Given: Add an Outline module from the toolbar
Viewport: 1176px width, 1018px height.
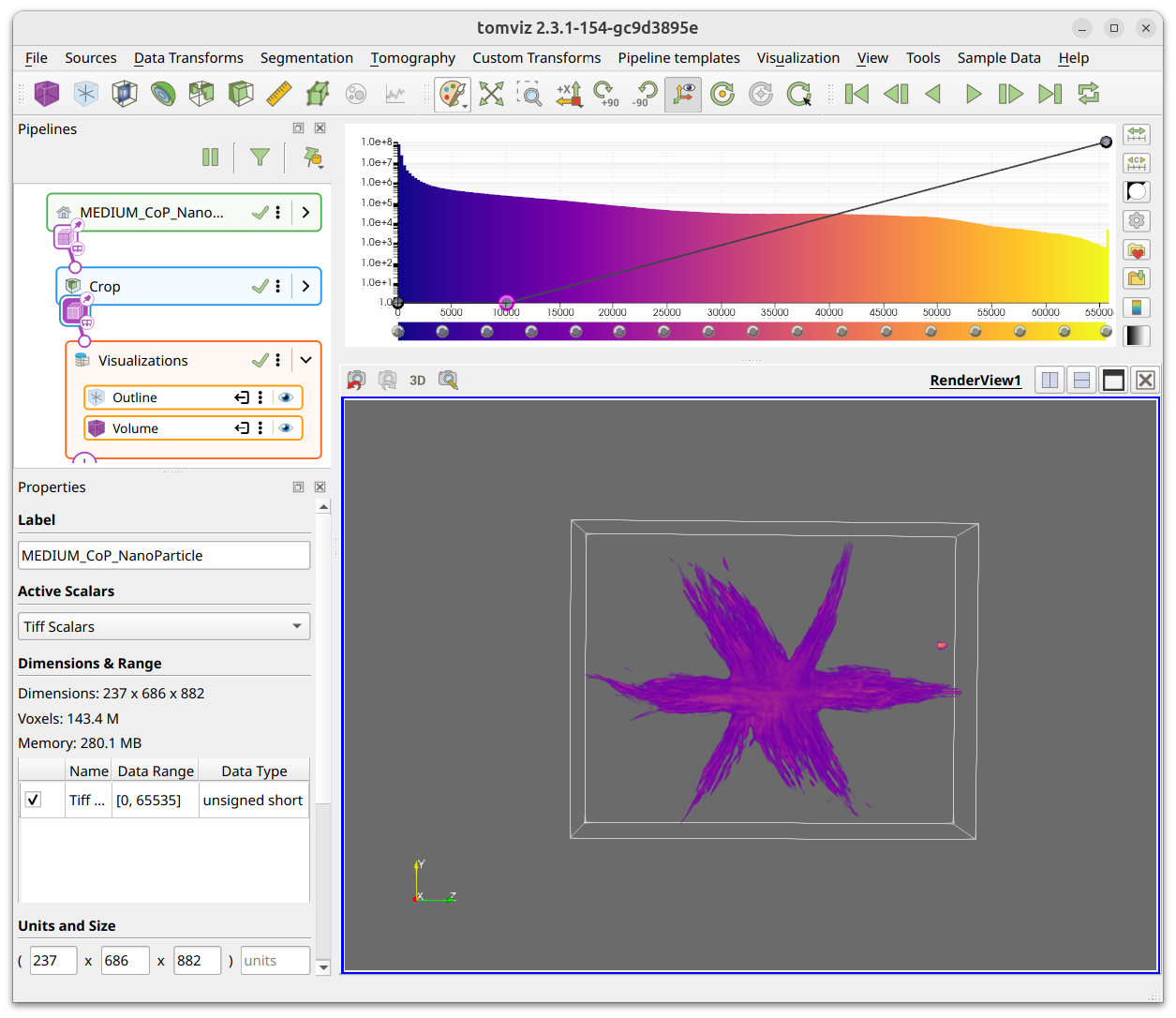Looking at the screenshot, I should 86,94.
